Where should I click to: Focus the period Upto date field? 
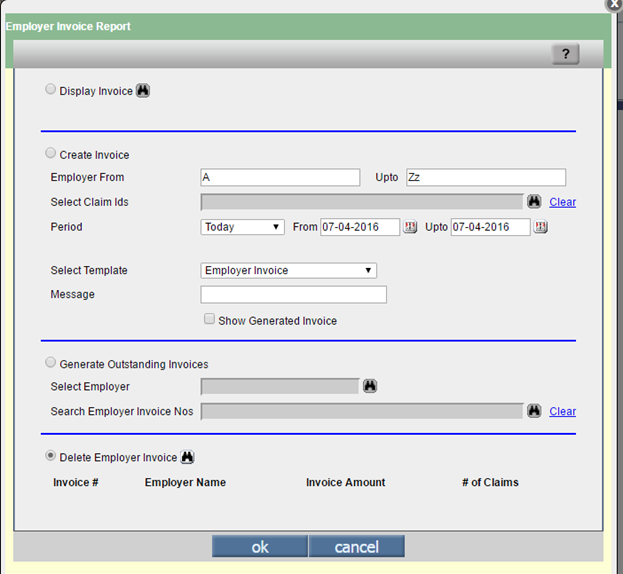pyautogui.click(x=491, y=227)
